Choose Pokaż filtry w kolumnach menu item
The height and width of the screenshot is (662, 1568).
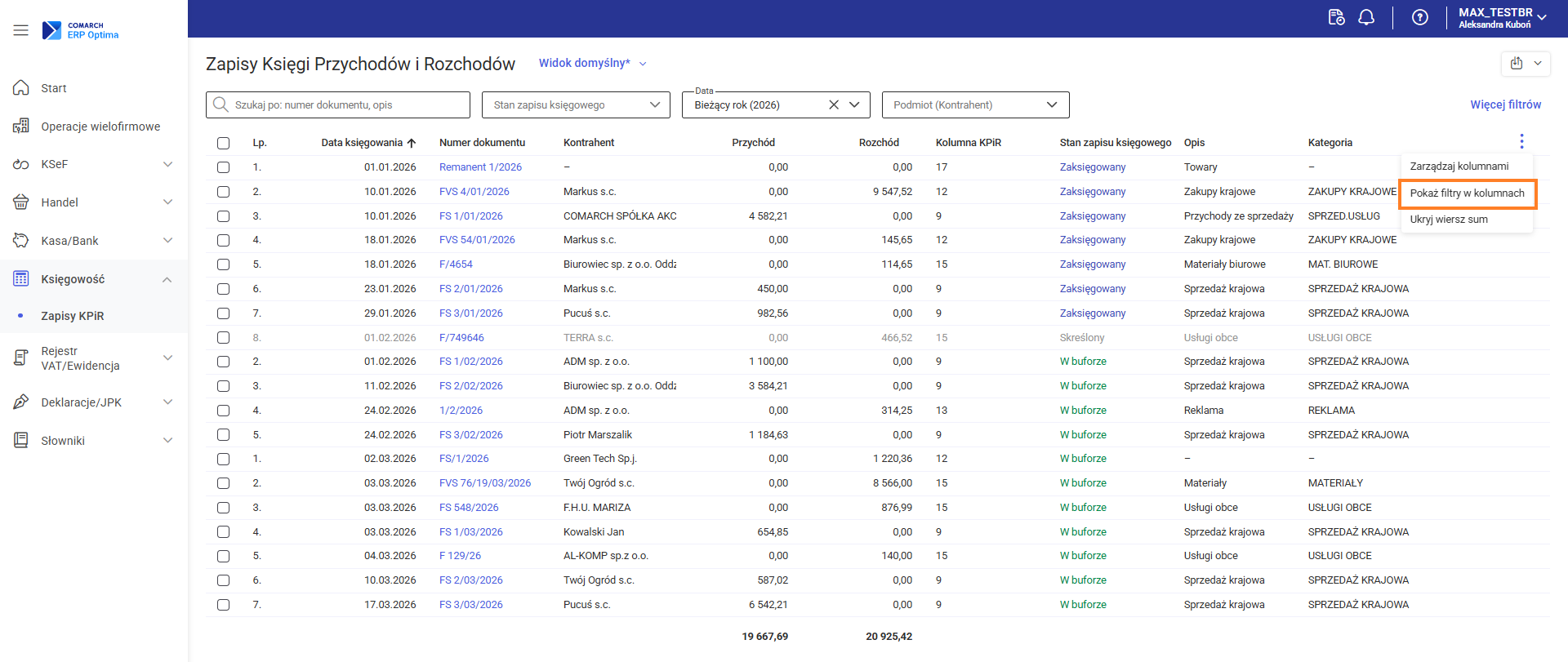1467,193
